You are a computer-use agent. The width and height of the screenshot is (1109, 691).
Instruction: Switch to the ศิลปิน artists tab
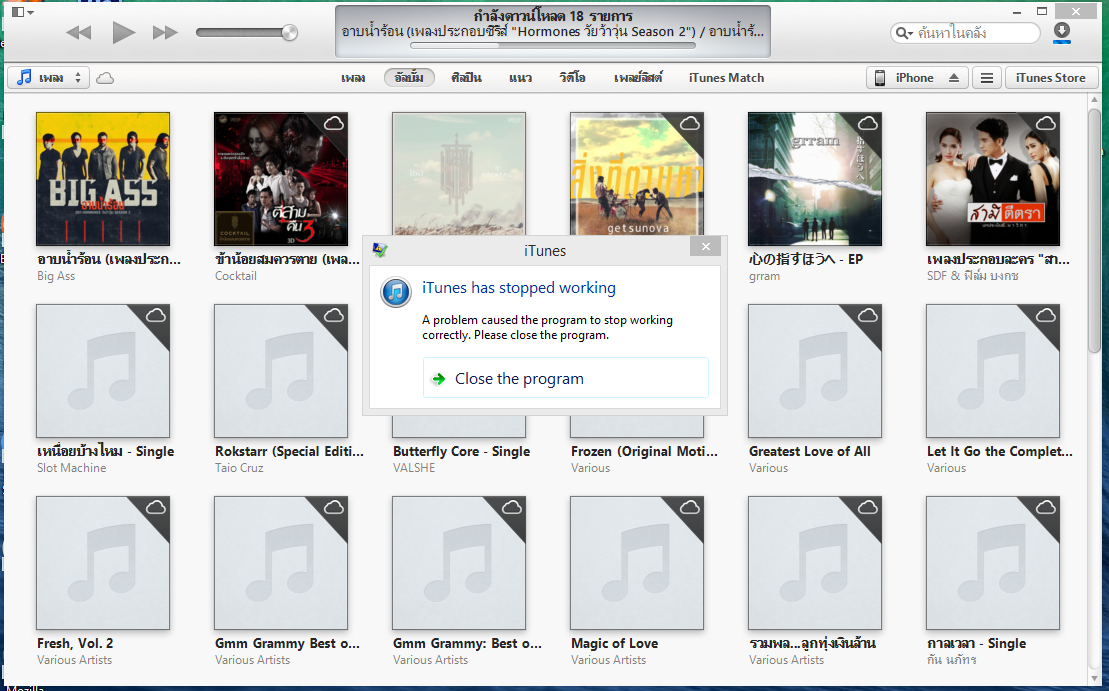(x=466, y=78)
